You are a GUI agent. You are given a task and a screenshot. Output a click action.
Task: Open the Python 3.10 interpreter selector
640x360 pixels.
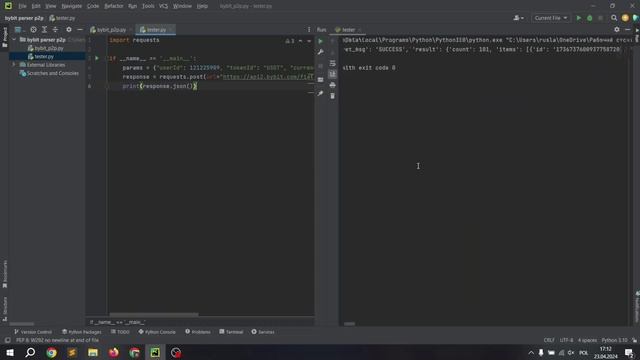click(x=614, y=340)
